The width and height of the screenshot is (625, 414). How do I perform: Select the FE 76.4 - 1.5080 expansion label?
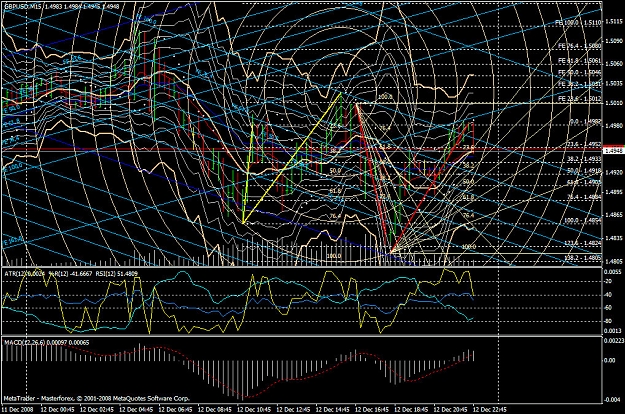pyautogui.click(x=580, y=46)
